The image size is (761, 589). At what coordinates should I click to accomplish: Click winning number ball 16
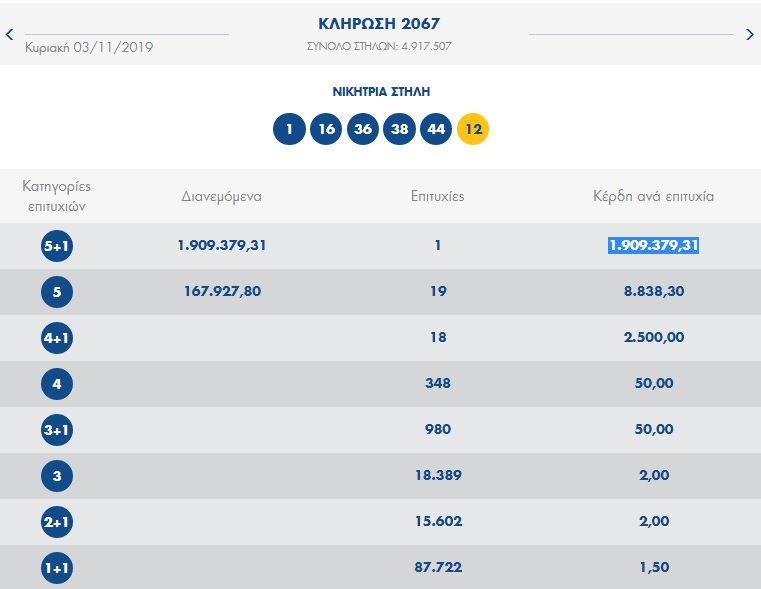[x=326, y=130]
